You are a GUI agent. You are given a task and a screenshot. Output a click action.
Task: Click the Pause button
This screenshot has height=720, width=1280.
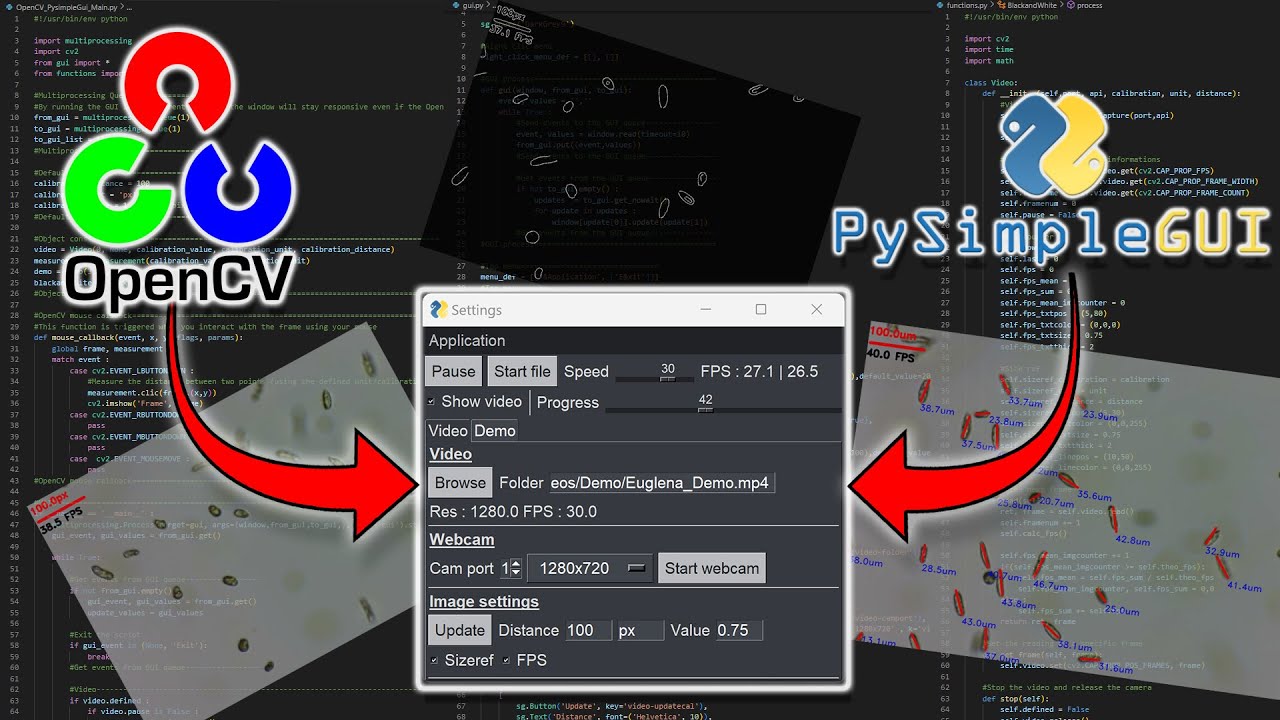[x=454, y=371]
